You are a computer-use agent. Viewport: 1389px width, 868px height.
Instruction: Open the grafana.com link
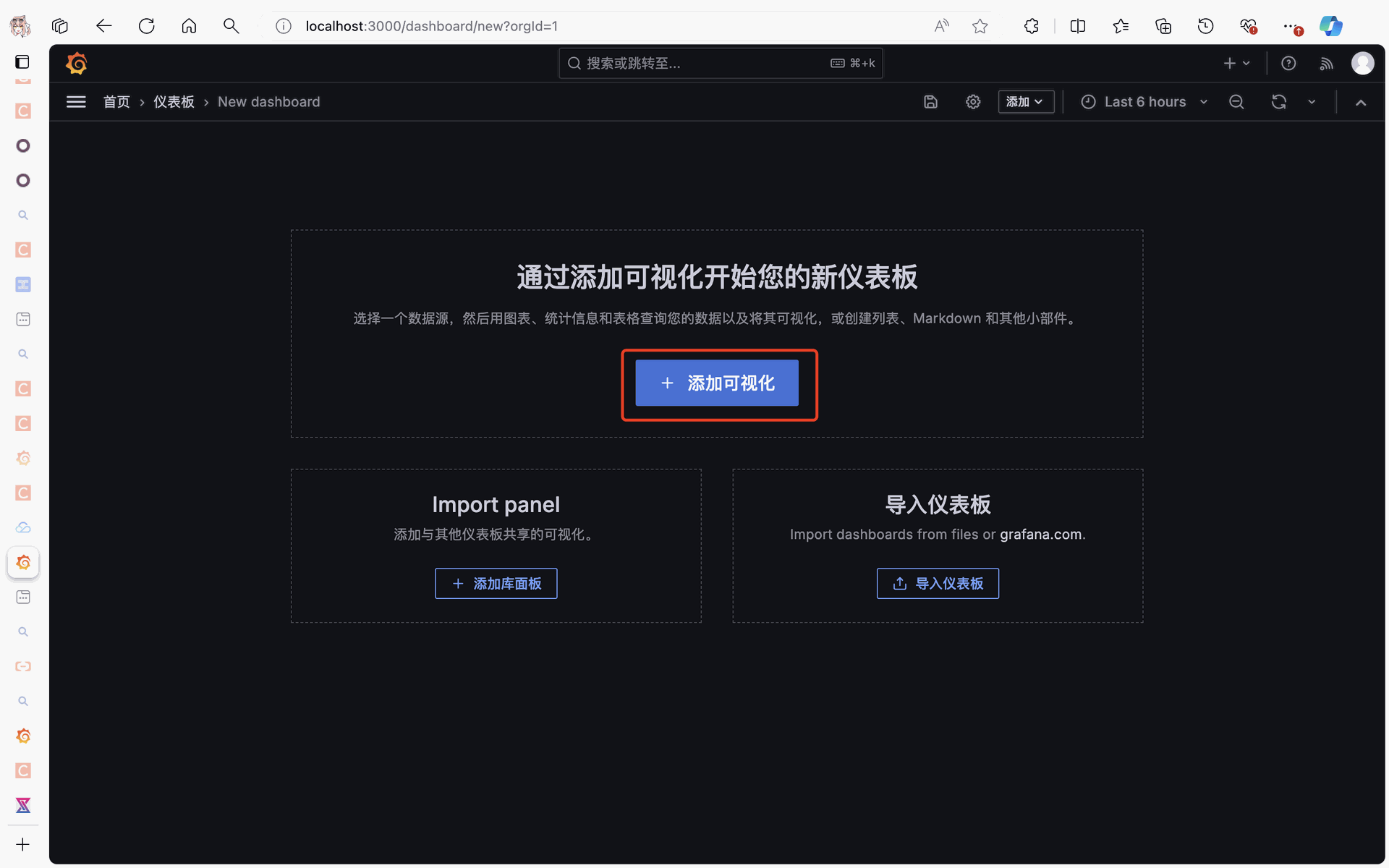(1041, 535)
